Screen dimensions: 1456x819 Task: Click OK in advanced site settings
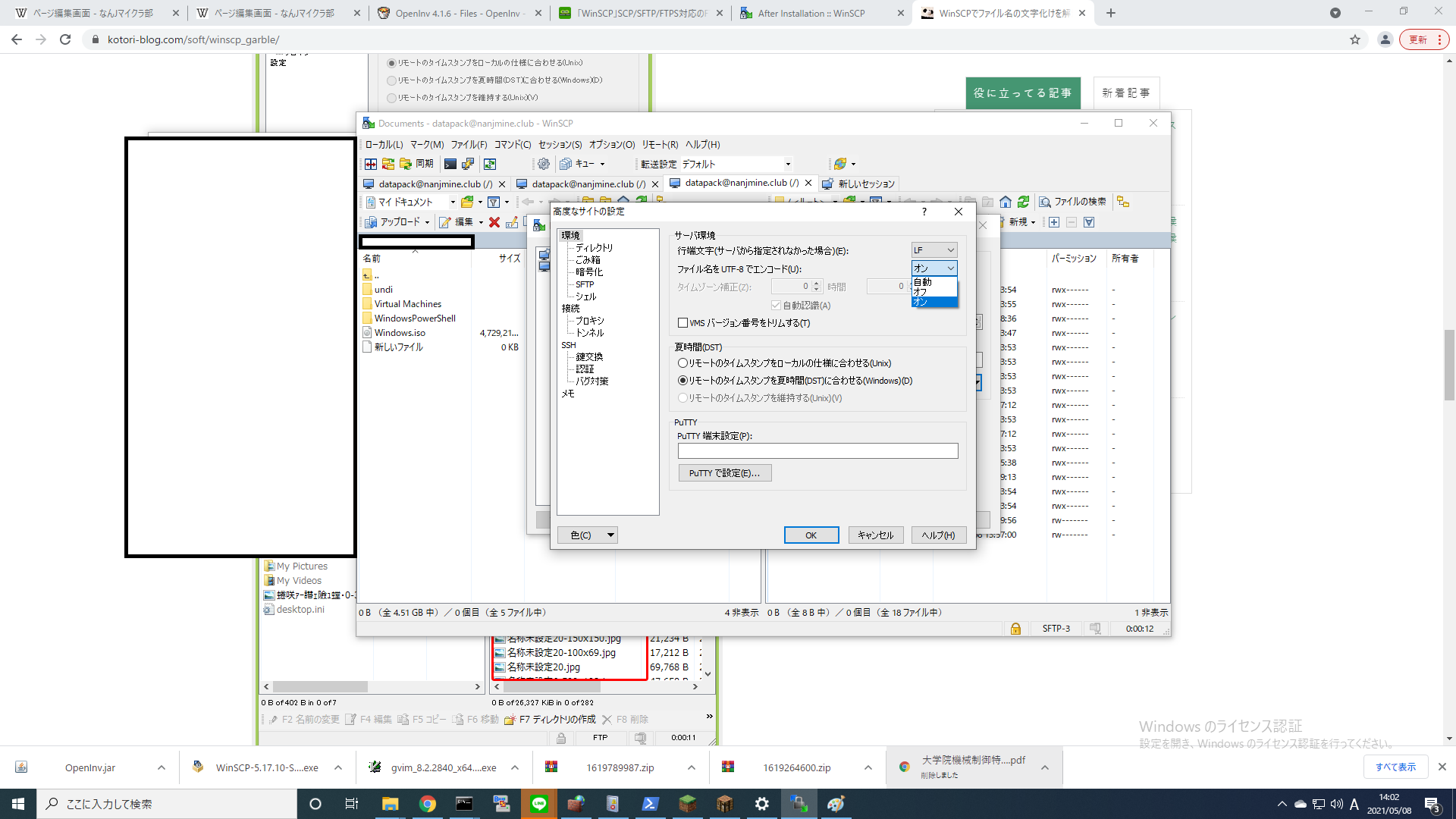point(811,535)
